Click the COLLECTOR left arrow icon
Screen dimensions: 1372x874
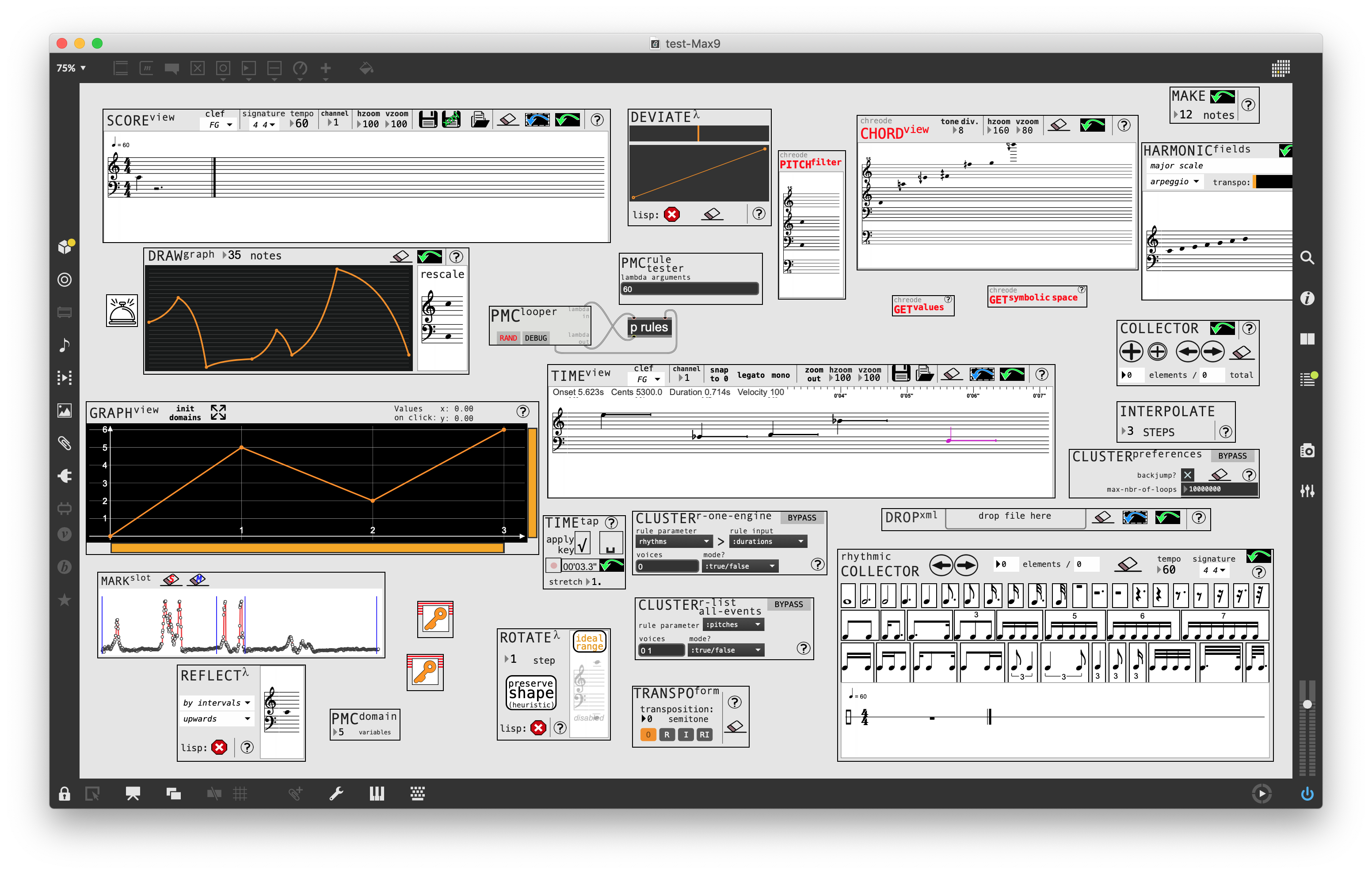click(1187, 352)
